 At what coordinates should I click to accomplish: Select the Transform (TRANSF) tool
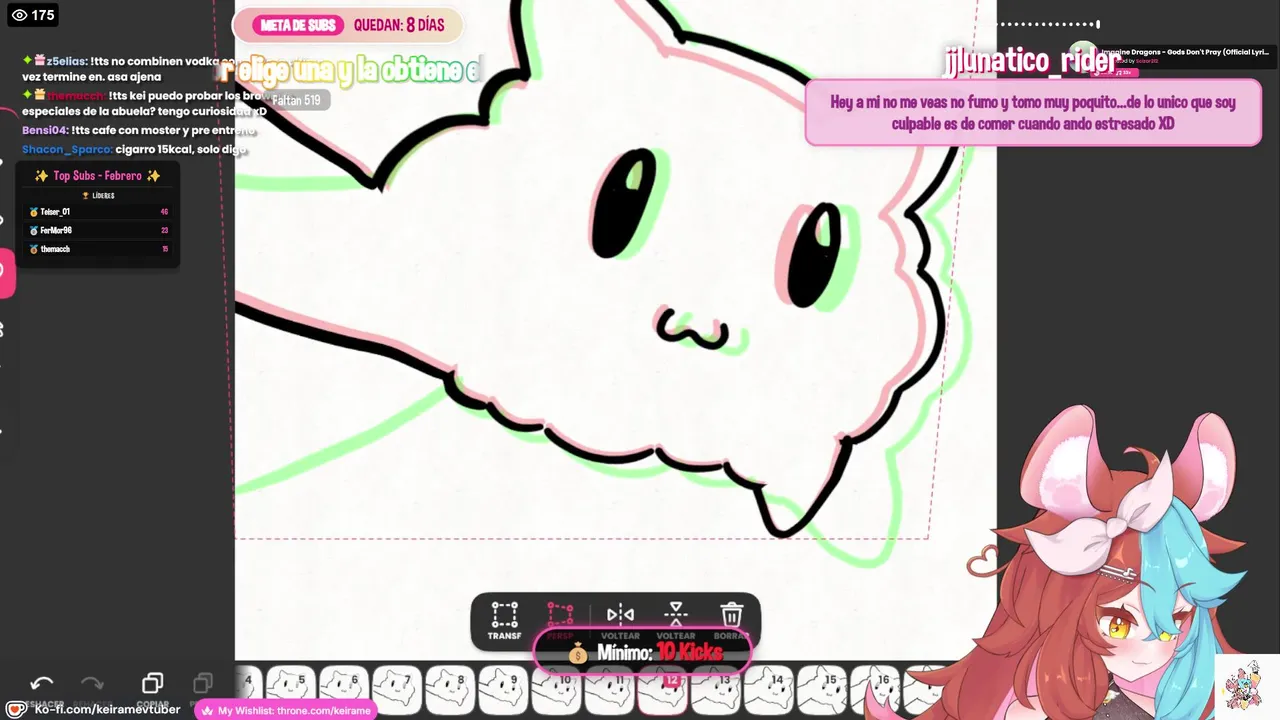504,620
